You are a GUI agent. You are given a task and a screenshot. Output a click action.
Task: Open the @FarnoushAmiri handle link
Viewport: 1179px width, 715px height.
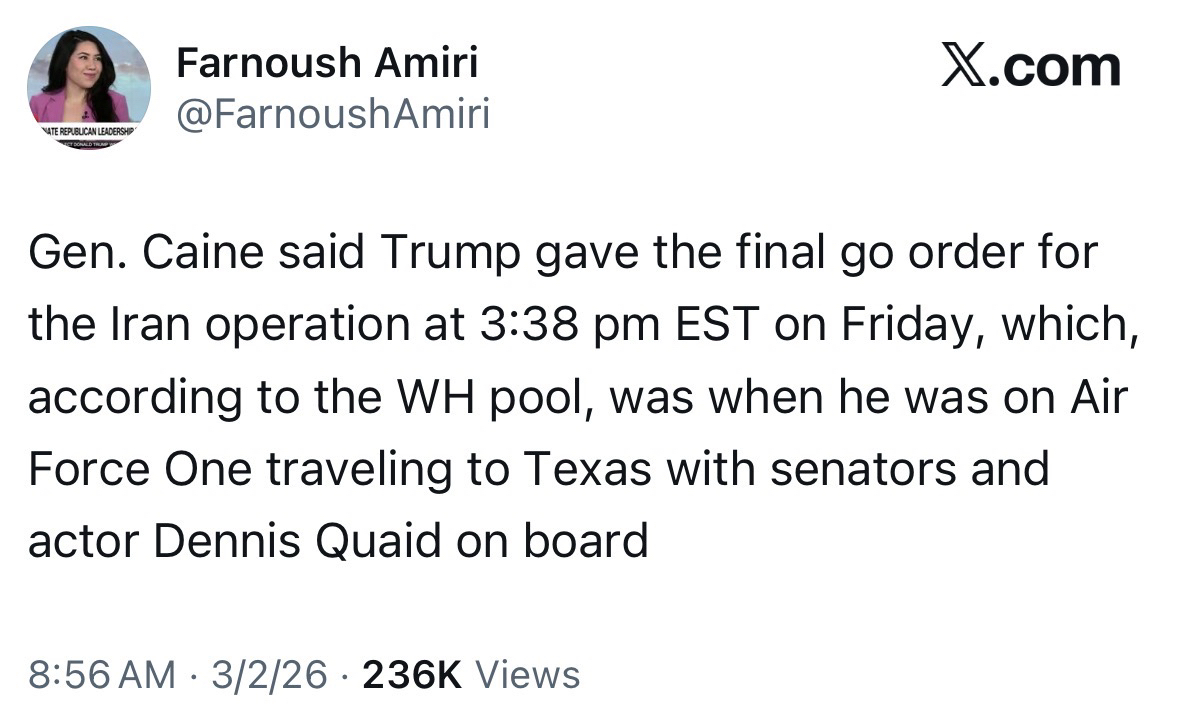coord(332,116)
